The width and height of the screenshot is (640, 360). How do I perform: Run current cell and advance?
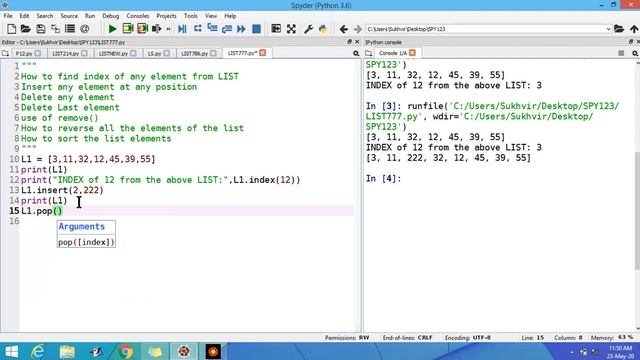pos(142,29)
